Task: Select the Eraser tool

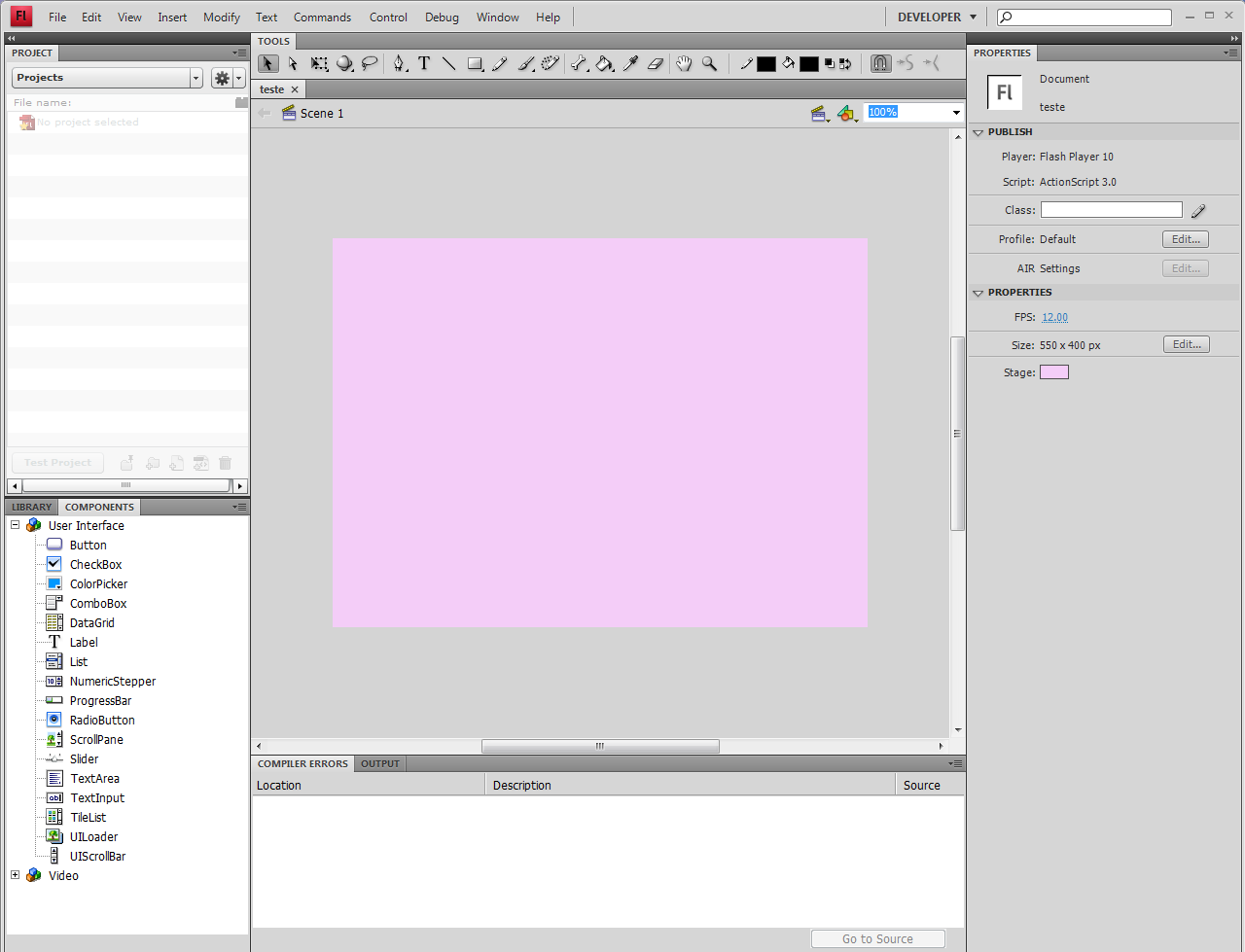Action: 655,63
